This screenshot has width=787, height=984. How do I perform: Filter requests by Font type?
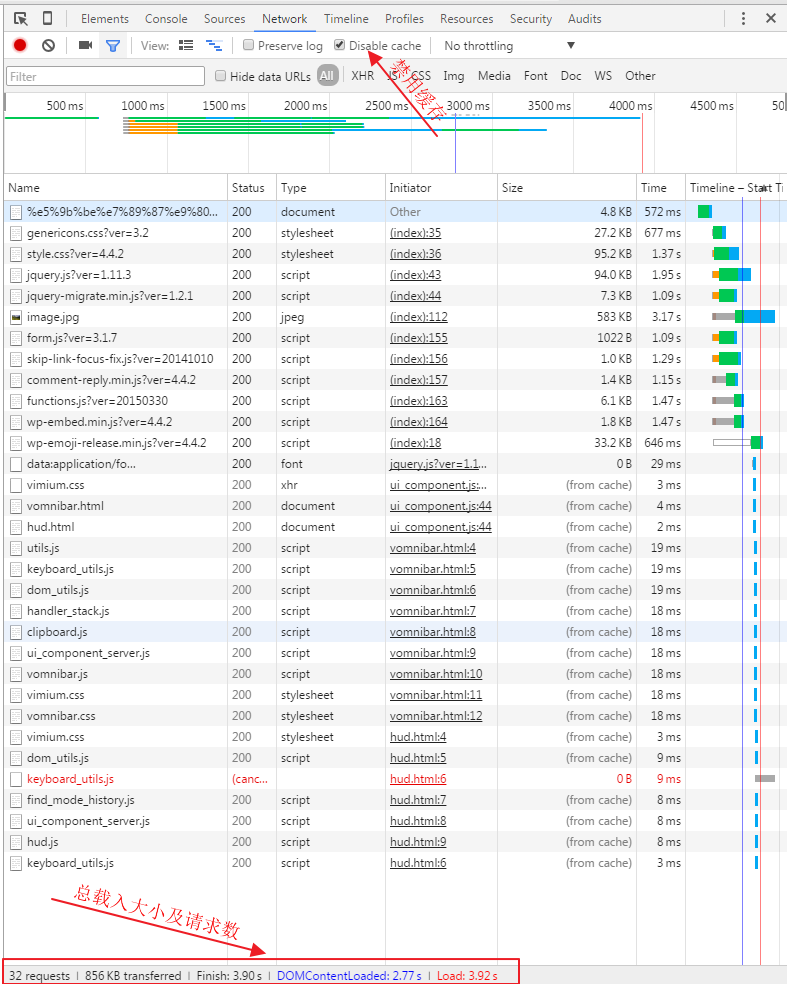click(x=535, y=76)
